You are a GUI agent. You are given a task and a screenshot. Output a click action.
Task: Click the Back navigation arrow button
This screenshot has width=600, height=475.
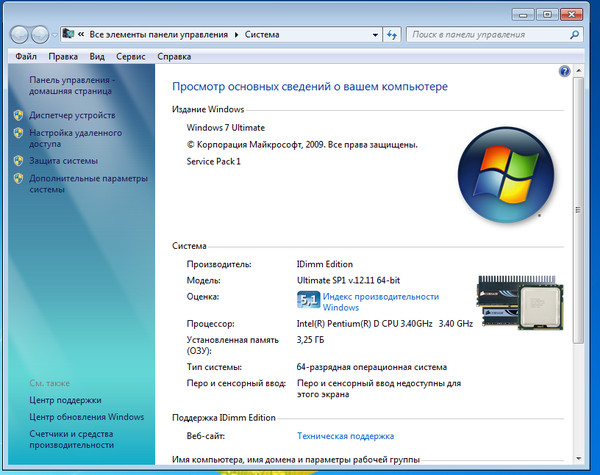pos(19,35)
